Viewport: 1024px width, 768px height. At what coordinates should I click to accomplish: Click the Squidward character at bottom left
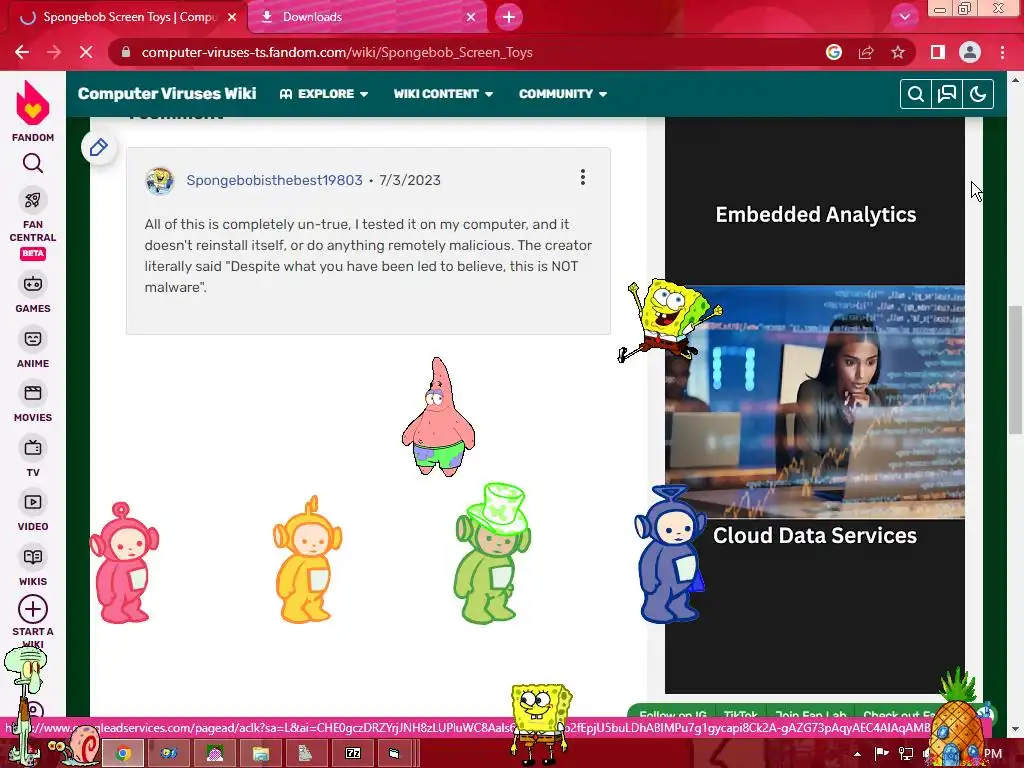(x=25, y=705)
